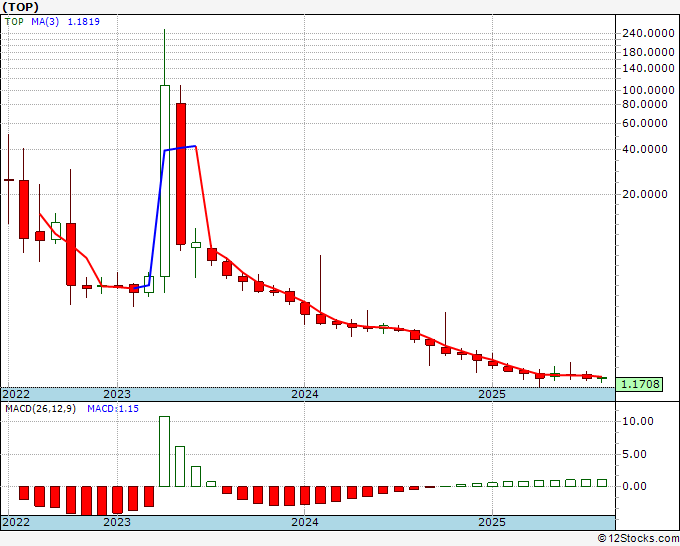Click the 100.0000 price axis label
The image size is (680, 546).
tap(648, 90)
